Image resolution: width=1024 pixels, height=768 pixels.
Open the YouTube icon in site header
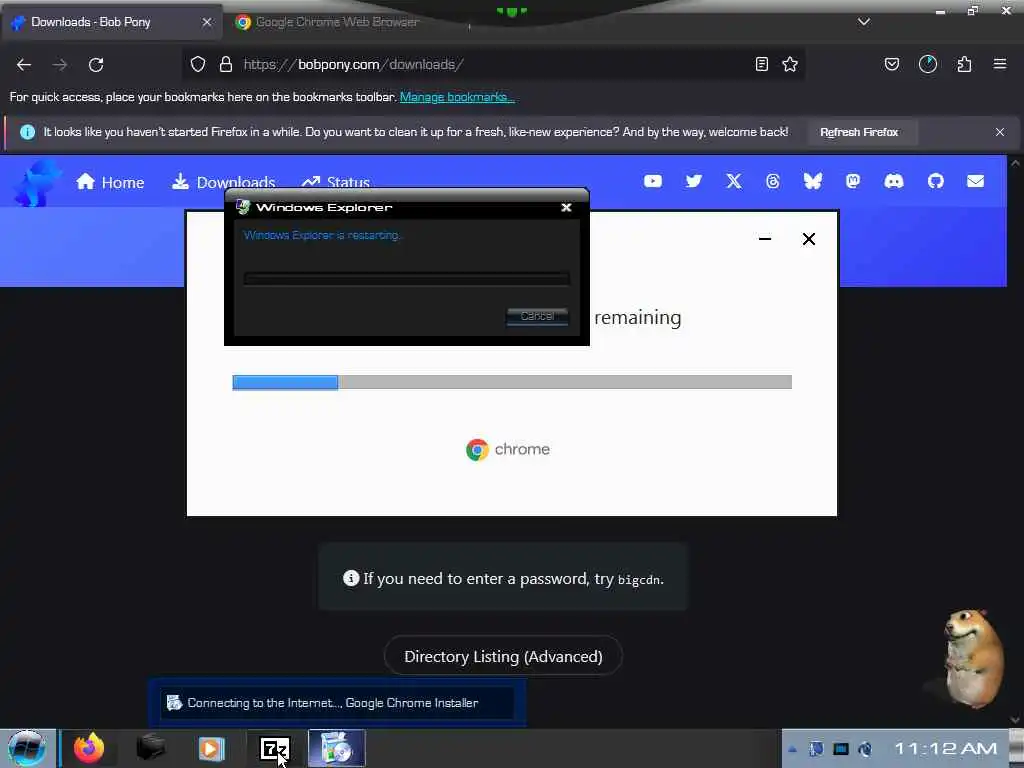tap(653, 181)
